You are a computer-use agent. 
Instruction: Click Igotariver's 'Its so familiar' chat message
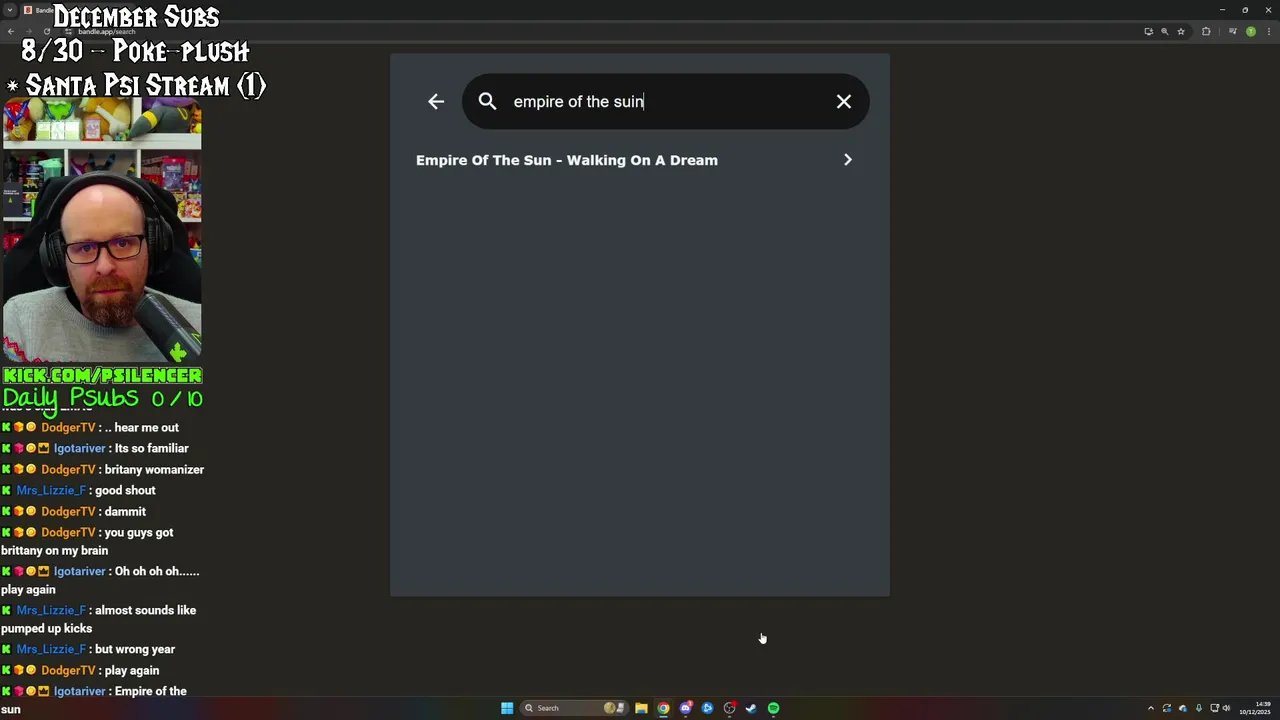[151, 448]
